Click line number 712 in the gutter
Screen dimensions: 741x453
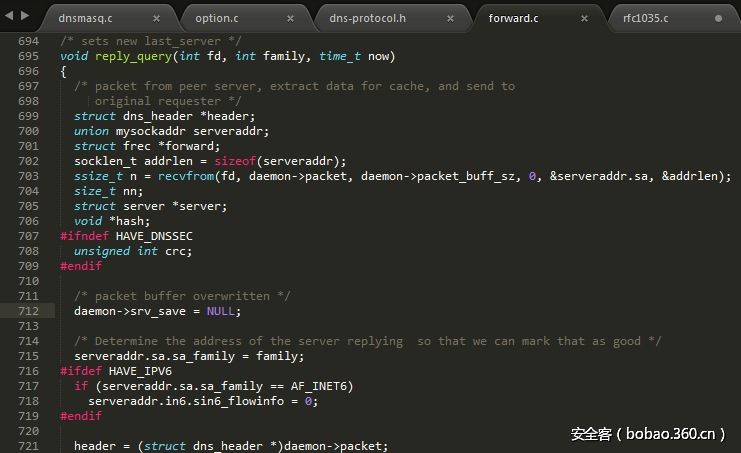28,311
